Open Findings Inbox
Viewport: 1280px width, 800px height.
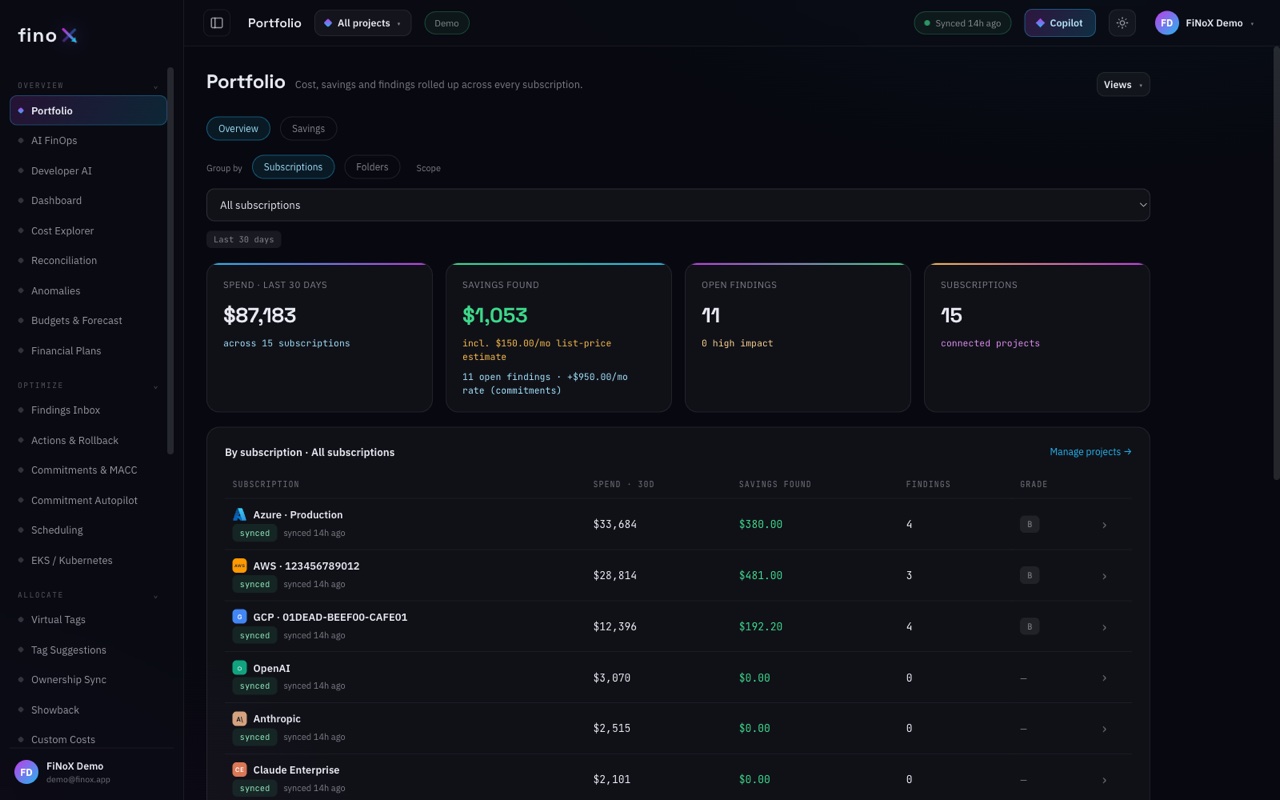point(88,410)
